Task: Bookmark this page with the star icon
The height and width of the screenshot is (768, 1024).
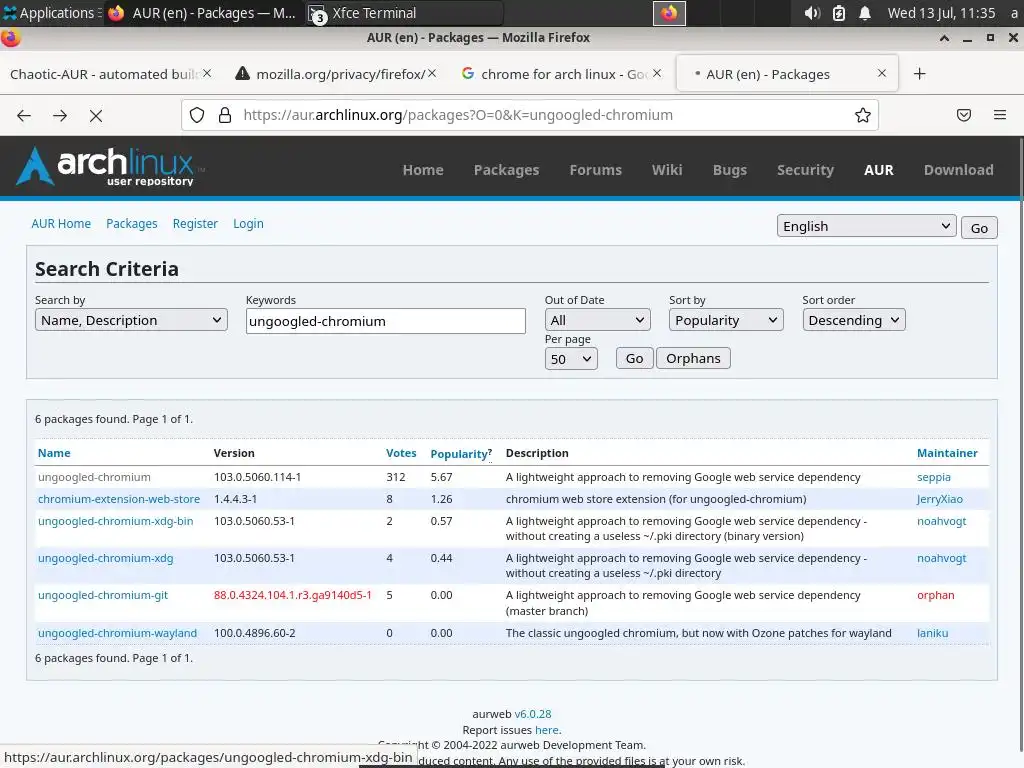Action: click(x=863, y=116)
